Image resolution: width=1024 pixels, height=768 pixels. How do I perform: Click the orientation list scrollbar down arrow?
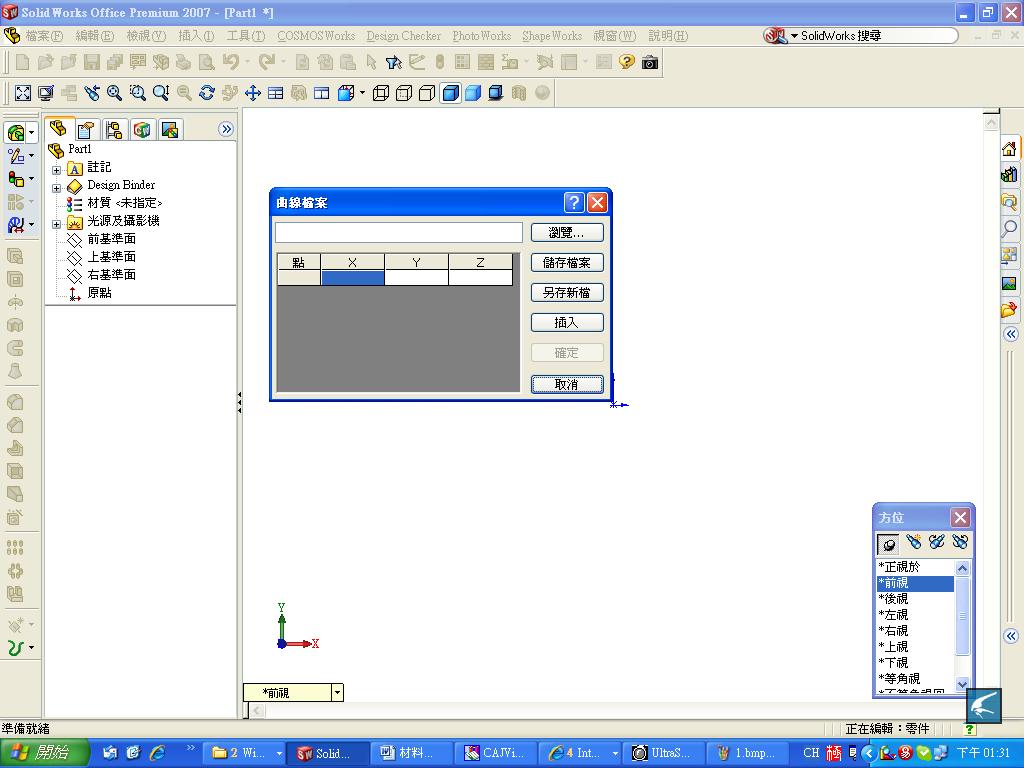[x=962, y=684]
